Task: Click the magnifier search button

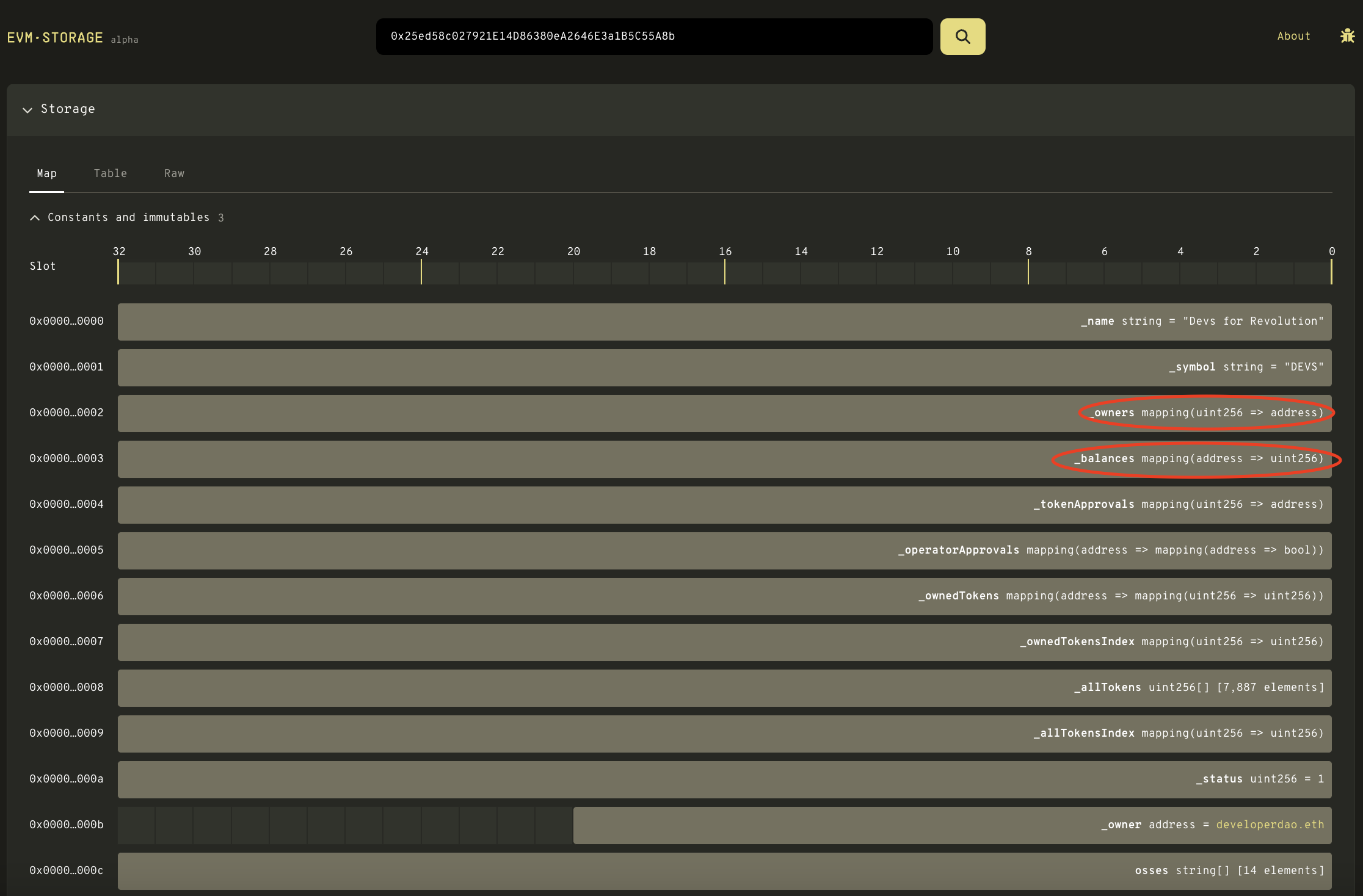Action: point(962,37)
